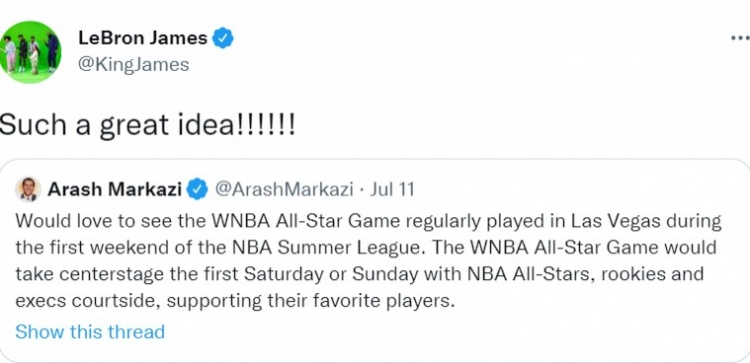This screenshot has width=750, height=363.
Task: Open the @KingJames handle link
Action: [x=133, y=65]
